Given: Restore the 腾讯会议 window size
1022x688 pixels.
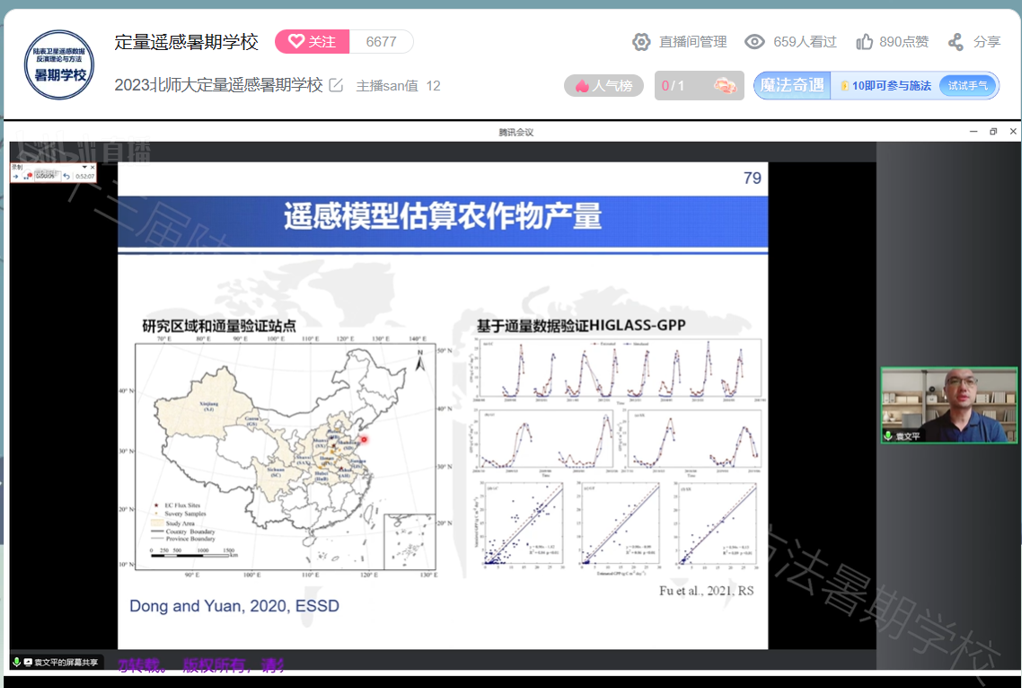Looking at the screenshot, I should 993,132.
